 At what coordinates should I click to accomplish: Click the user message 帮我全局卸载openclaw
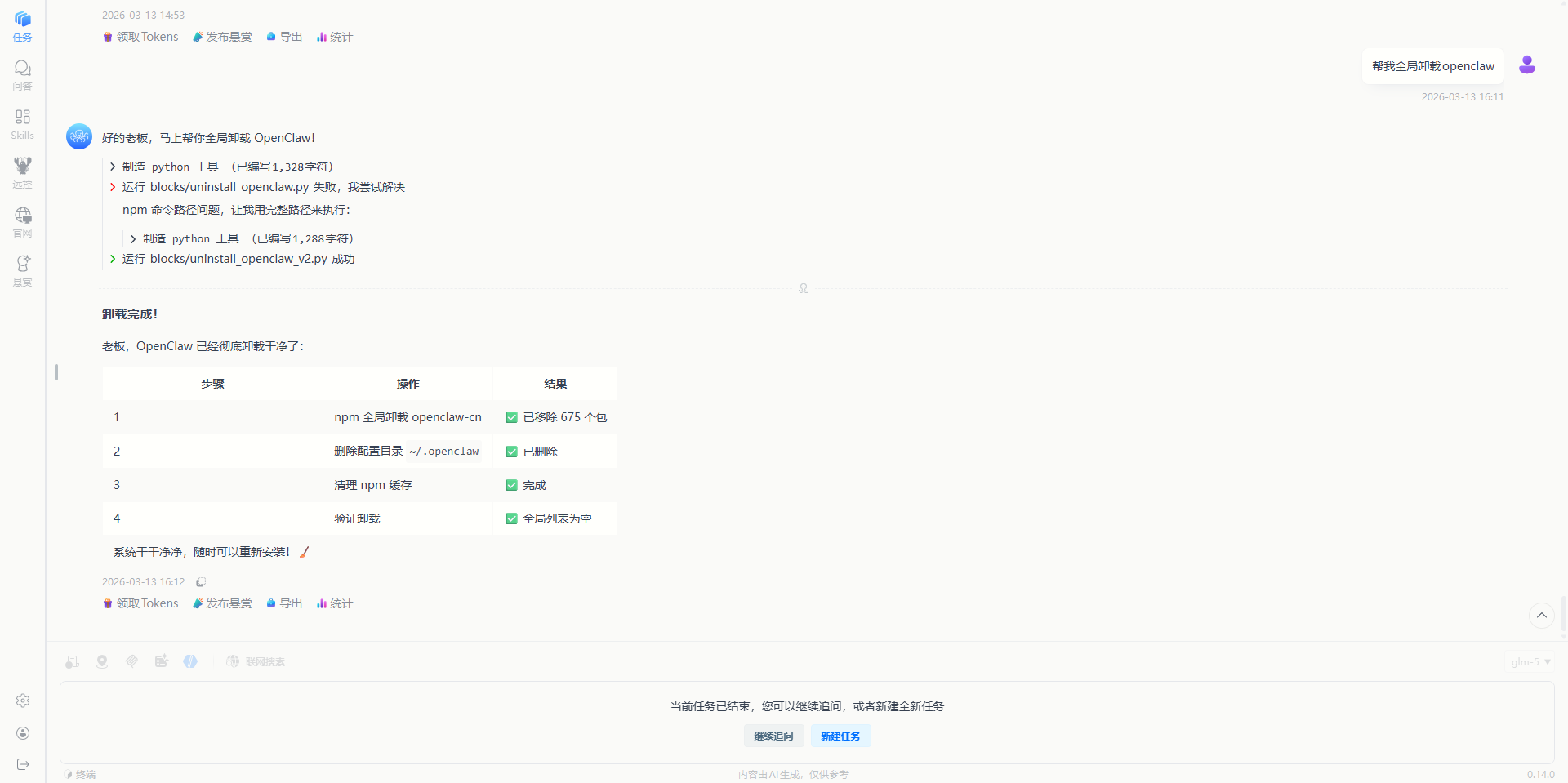coord(1432,66)
